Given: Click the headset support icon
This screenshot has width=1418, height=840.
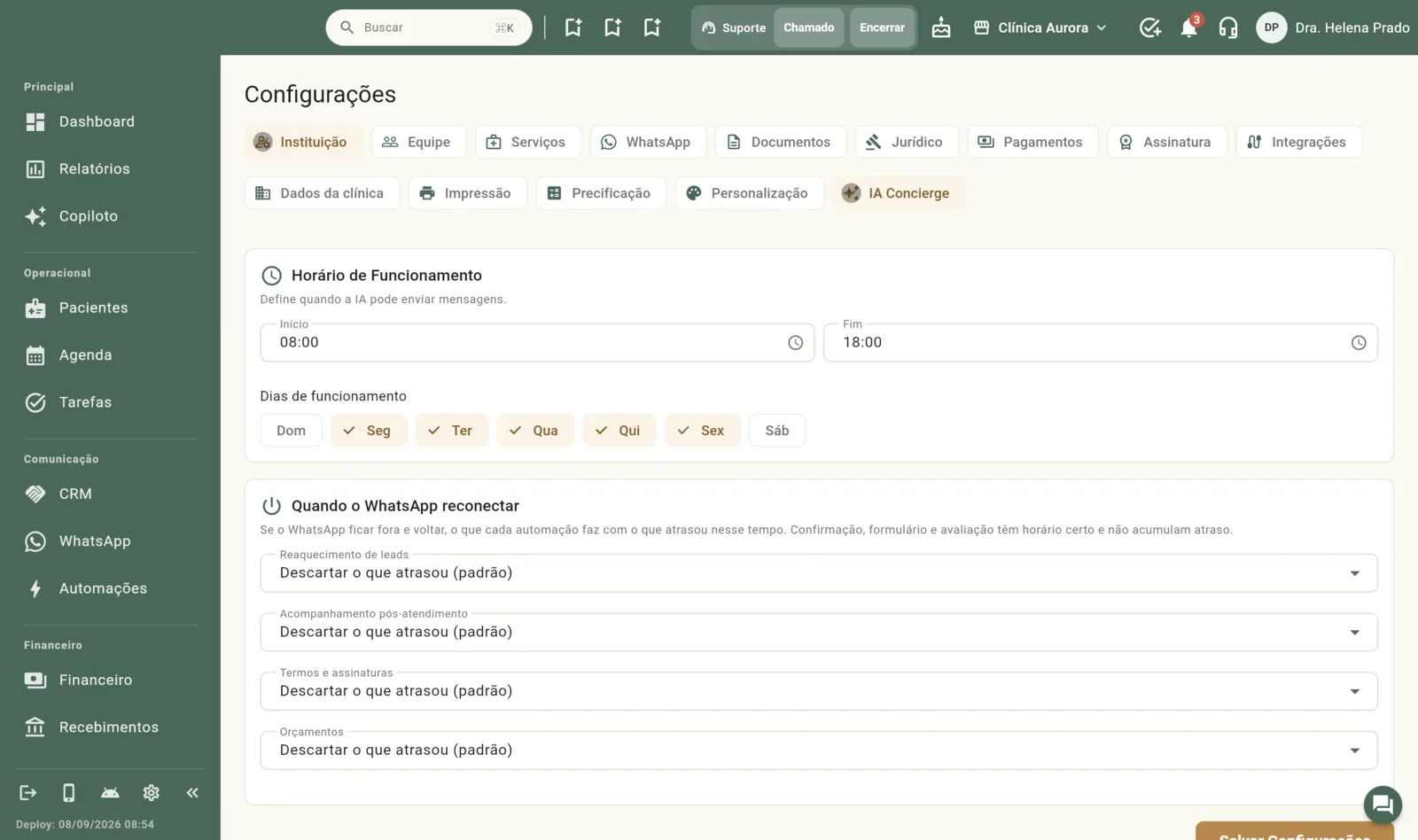Looking at the screenshot, I should coord(1228,27).
